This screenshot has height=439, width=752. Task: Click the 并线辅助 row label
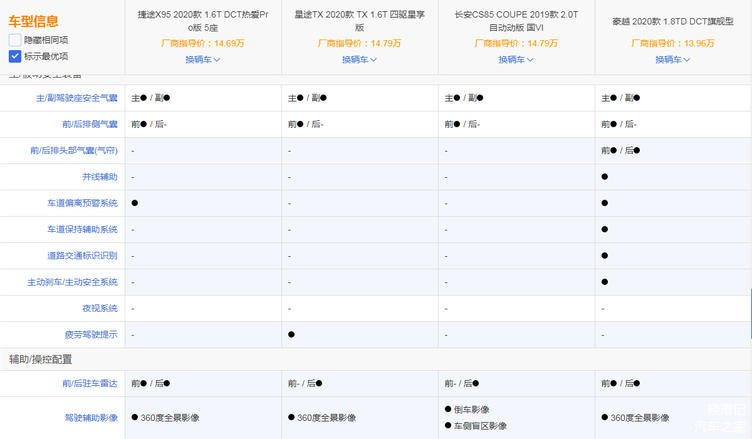[100, 177]
